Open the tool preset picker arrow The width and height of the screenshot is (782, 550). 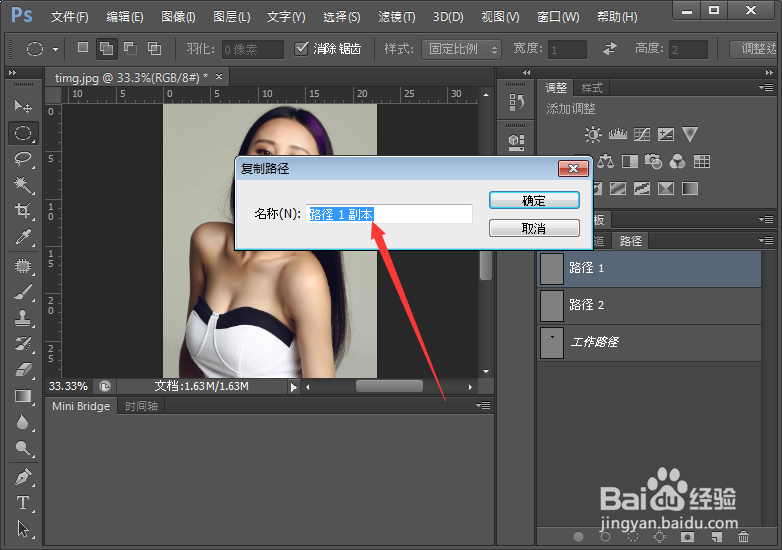(55, 49)
